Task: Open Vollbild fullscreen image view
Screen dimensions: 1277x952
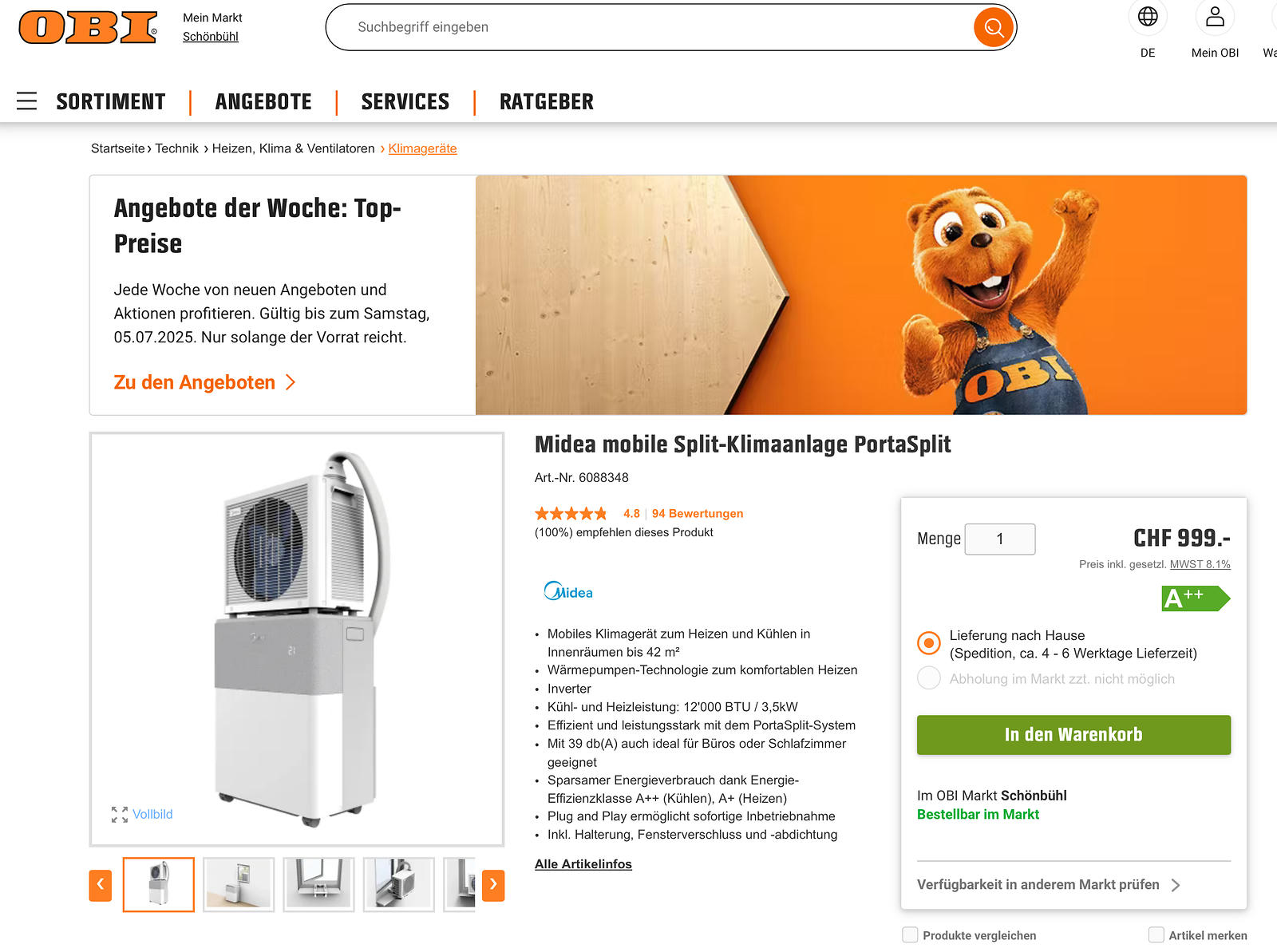Action: [142, 814]
